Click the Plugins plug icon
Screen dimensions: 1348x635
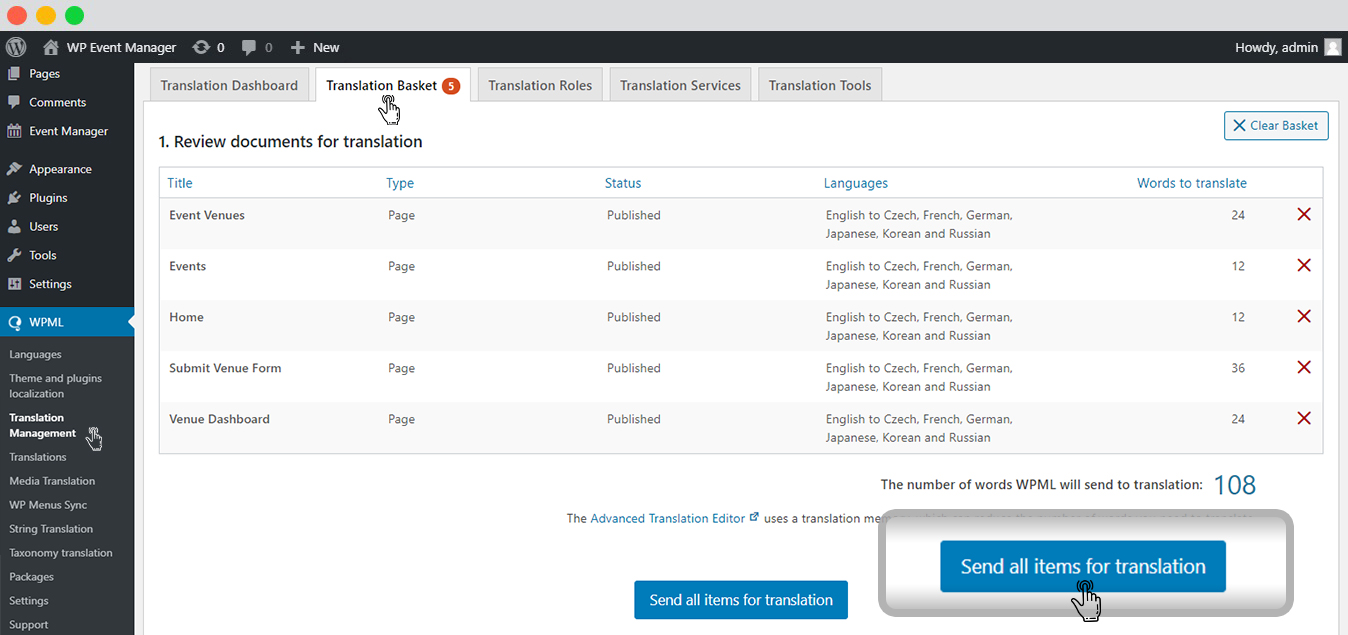14,198
